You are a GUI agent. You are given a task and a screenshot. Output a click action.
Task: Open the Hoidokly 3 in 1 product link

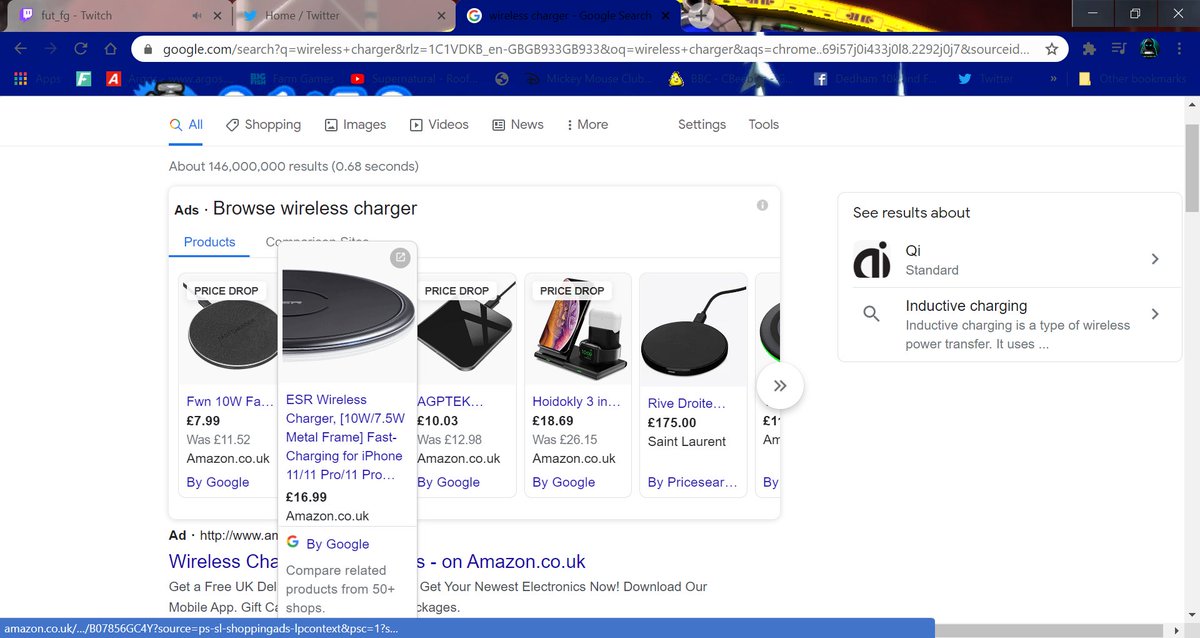(576, 403)
